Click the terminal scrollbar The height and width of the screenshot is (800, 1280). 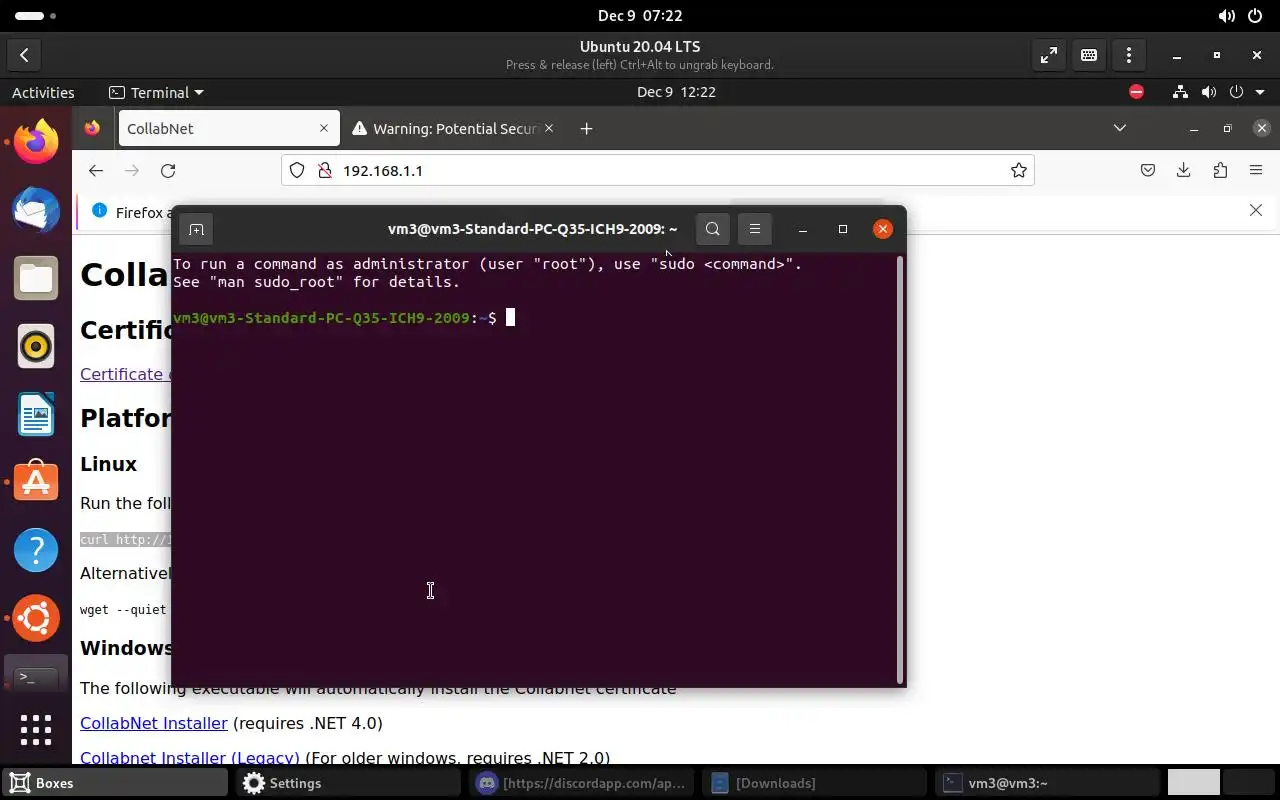900,468
